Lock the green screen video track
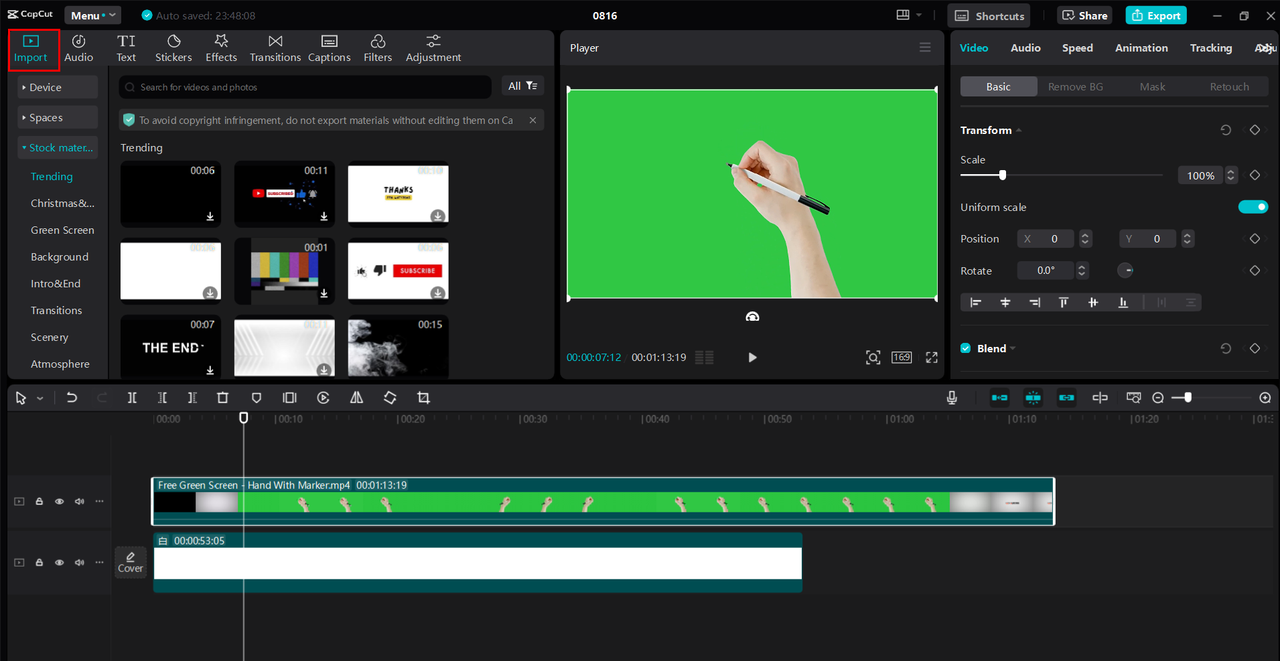The image size is (1280, 661). click(39, 501)
